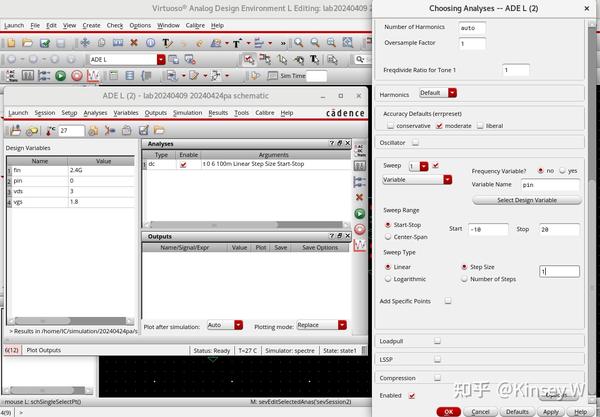Click the Apply button

pyautogui.click(x=551, y=412)
